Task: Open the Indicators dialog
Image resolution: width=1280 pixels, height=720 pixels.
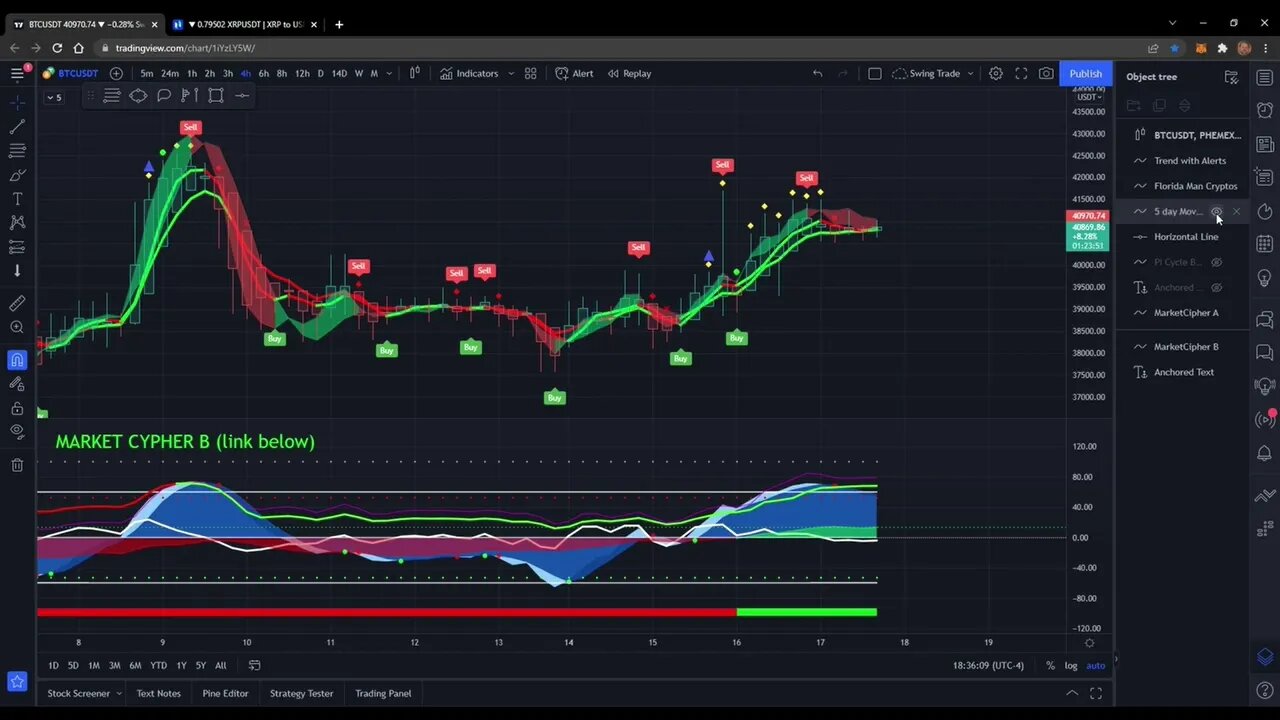Action: (469, 73)
